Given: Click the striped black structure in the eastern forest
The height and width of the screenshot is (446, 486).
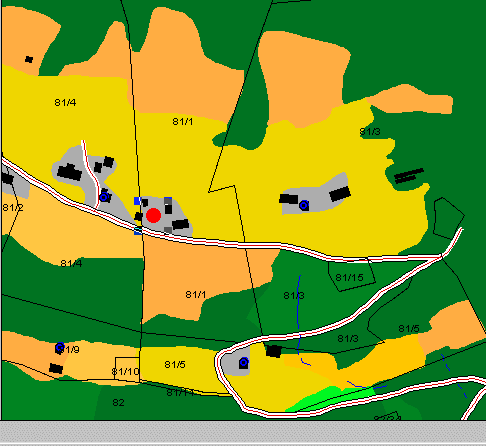Looking at the screenshot, I should [409, 175].
